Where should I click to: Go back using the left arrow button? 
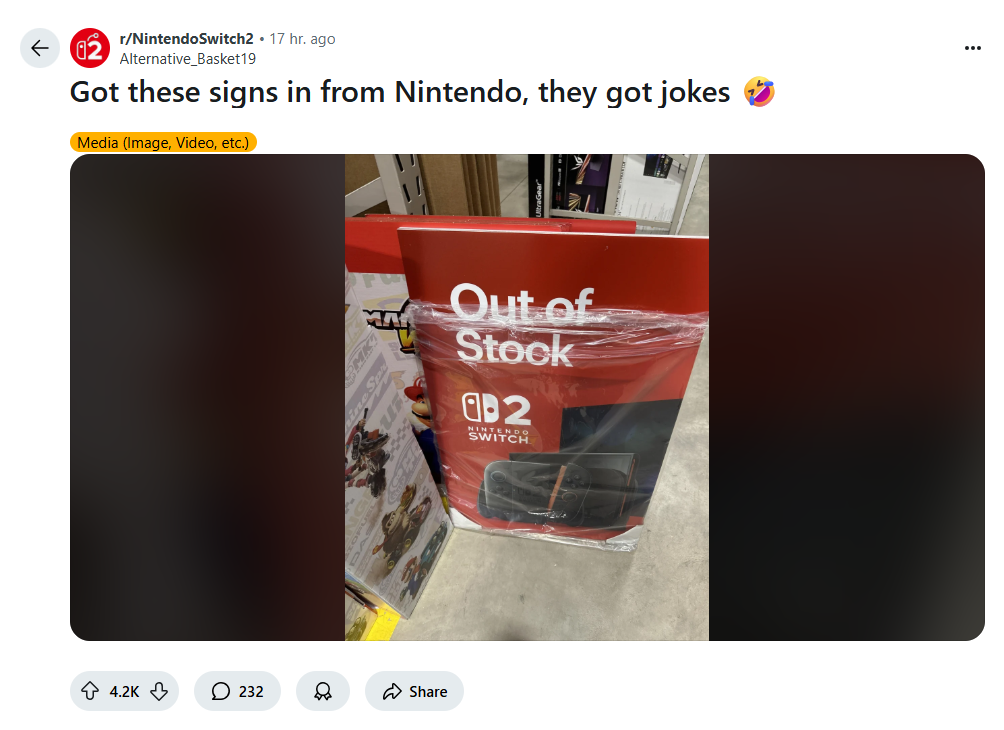[x=40, y=48]
